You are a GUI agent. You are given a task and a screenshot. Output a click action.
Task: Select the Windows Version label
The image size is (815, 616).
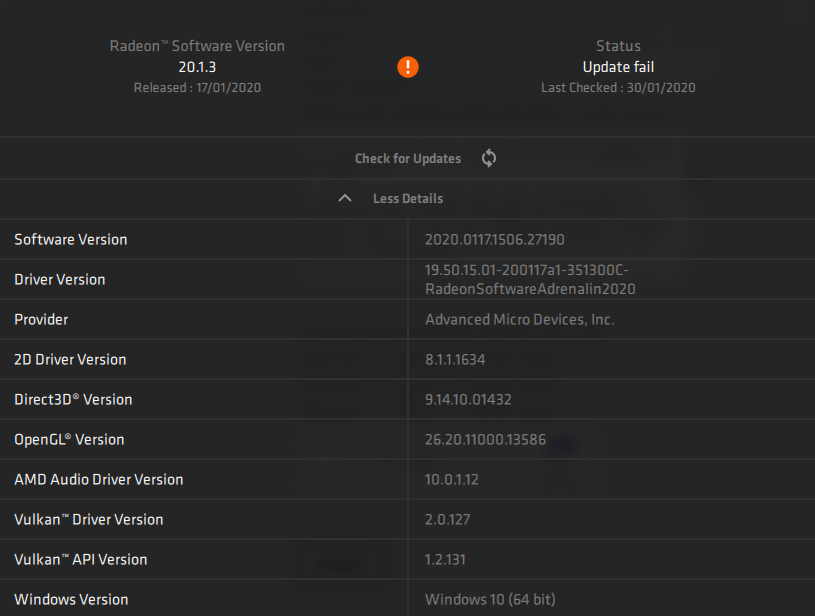tap(71, 600)
